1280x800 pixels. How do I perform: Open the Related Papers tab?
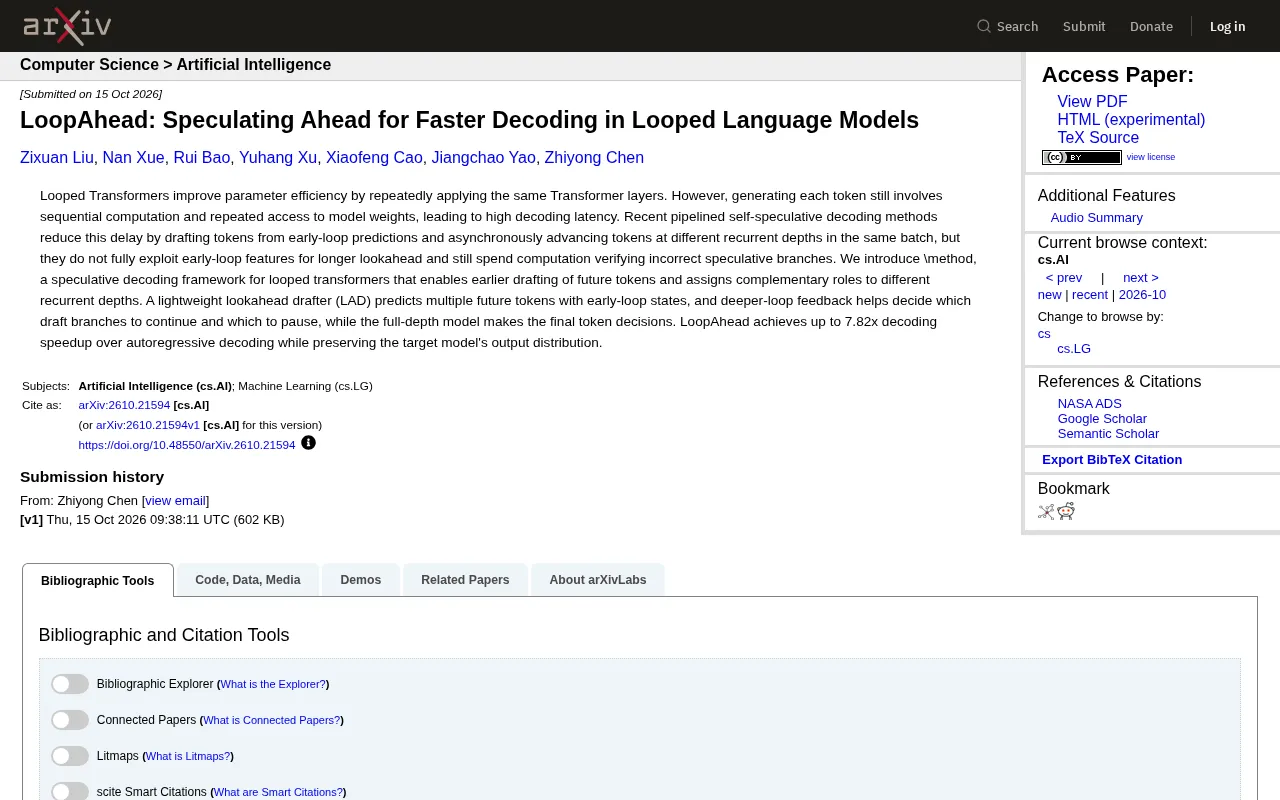pyautogui.click(x=465, y=580)
